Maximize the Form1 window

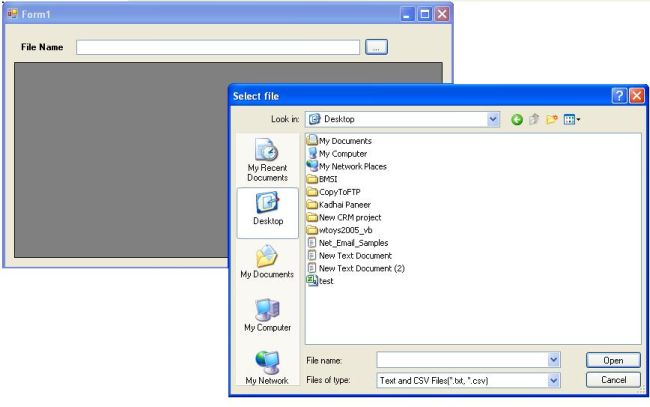tap(424, 15)
